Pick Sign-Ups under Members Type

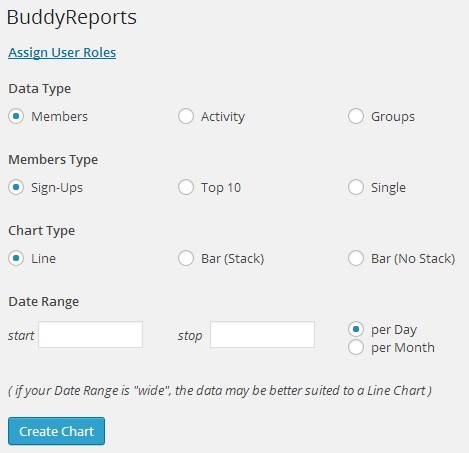pyautogui.click(x=16, y=187)
